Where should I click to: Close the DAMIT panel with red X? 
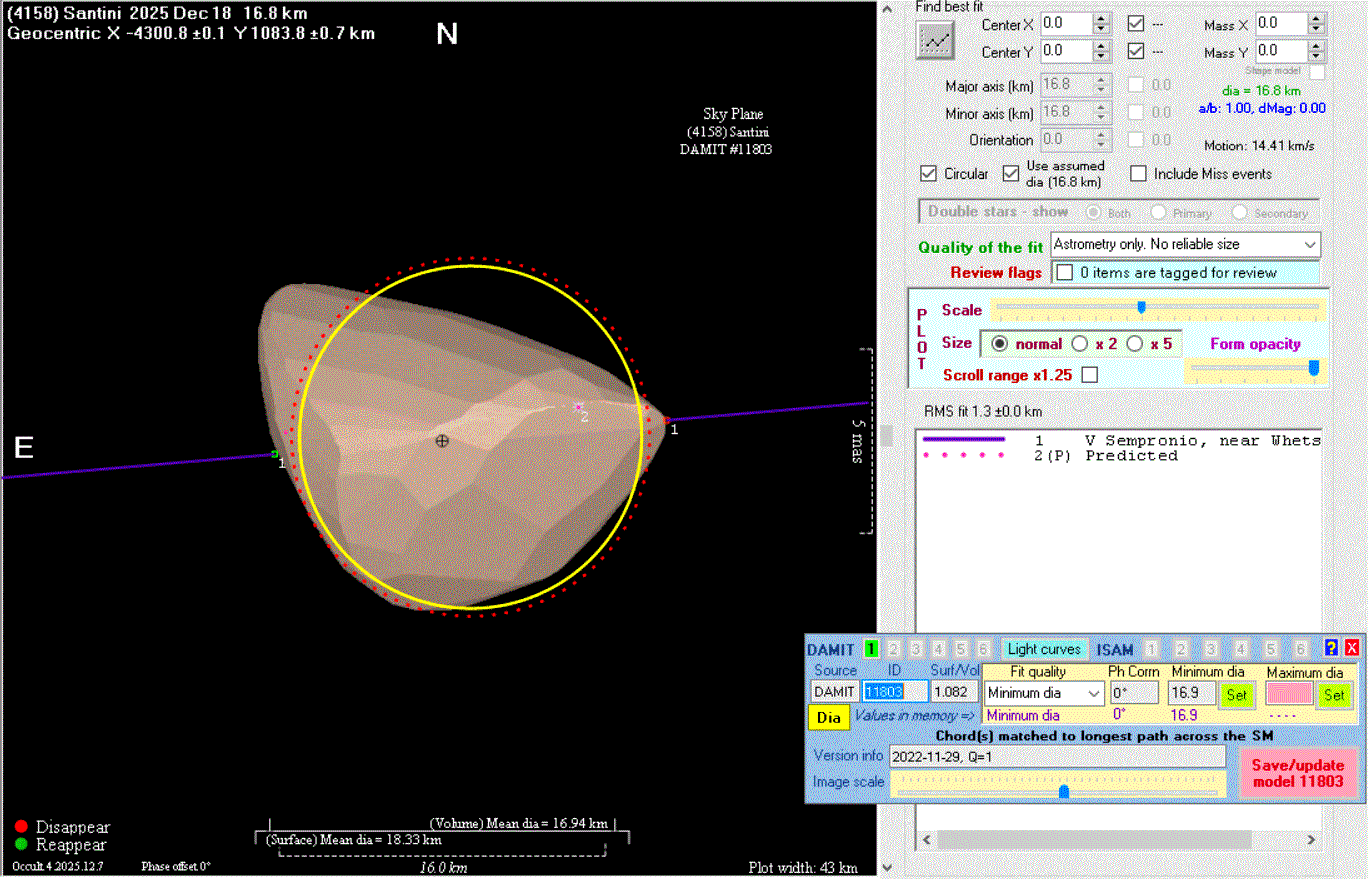click(1351, 648)
